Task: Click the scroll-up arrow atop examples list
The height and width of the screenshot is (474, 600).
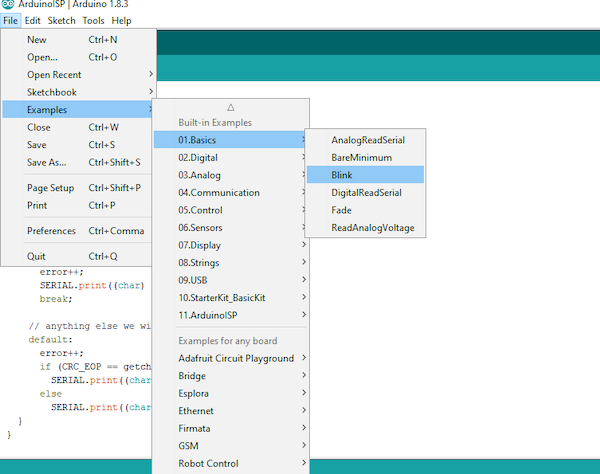Action: (x=231, y=107)
